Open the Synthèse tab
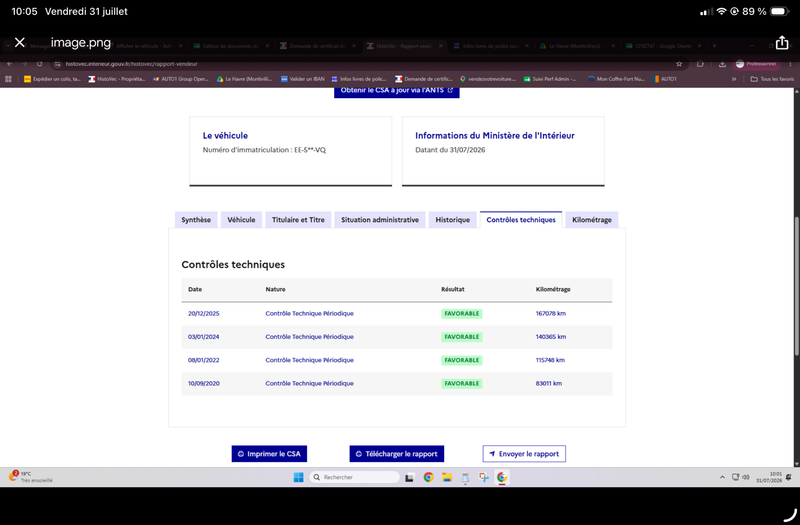 pos(196,220)
